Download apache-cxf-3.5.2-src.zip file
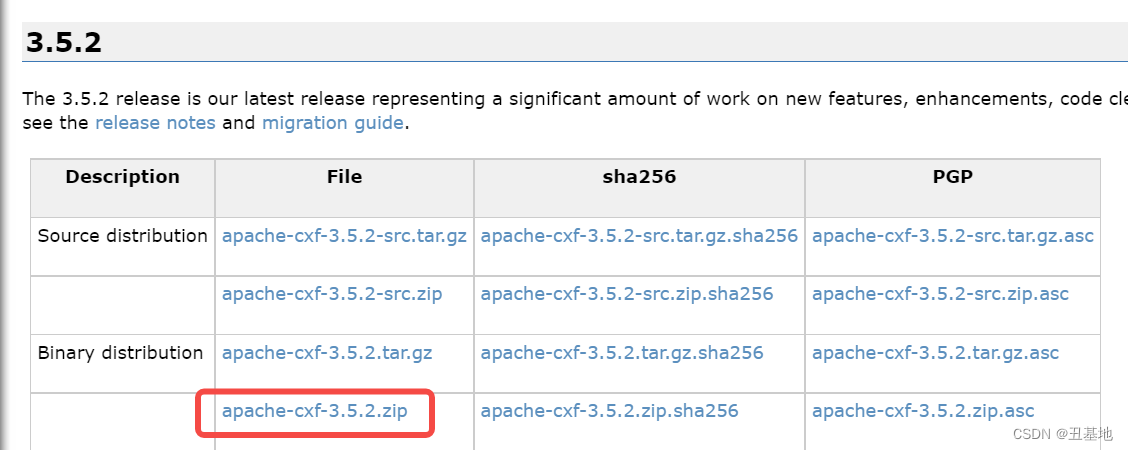This screenshot has width=1128, height=450. pyautogui.click(x=332, y=294)
